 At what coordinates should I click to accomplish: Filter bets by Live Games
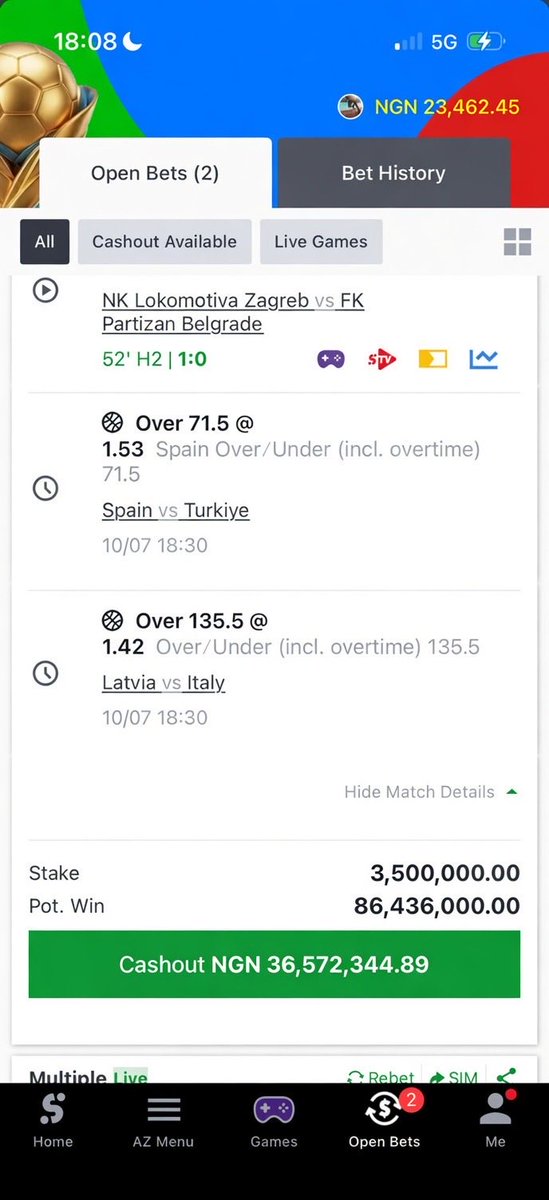(x=321, y=241)
